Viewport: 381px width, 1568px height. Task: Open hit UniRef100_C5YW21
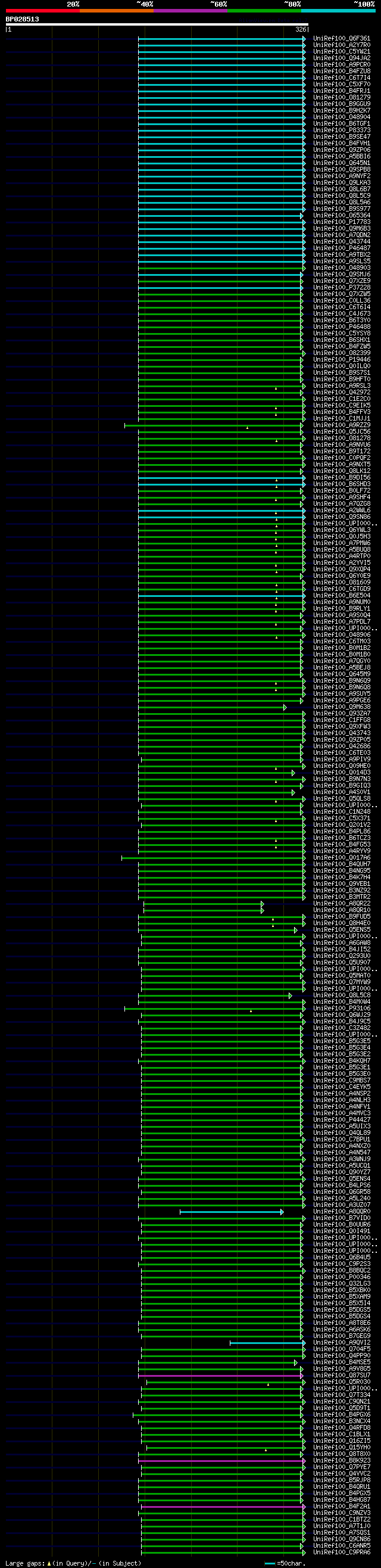pos(342,52)
